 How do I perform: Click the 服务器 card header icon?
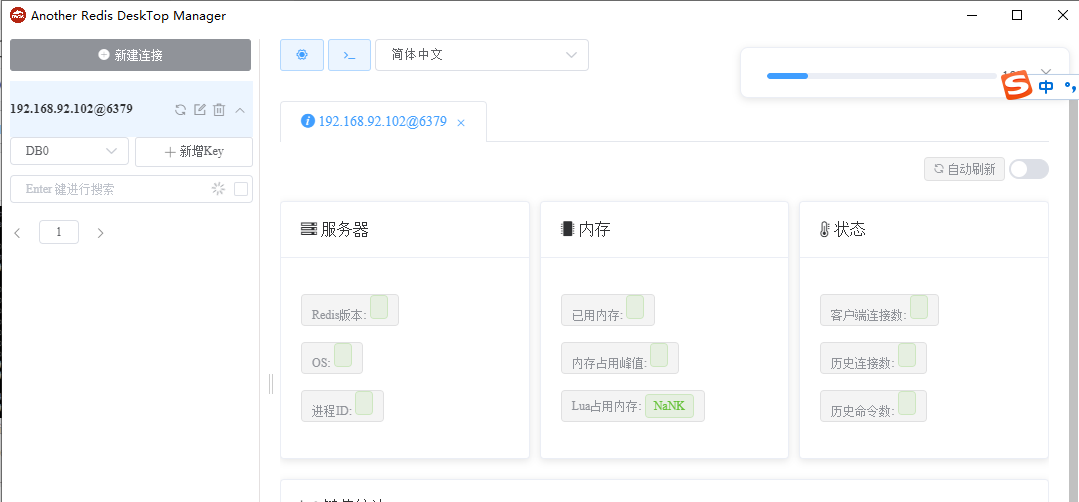[308, 229]
